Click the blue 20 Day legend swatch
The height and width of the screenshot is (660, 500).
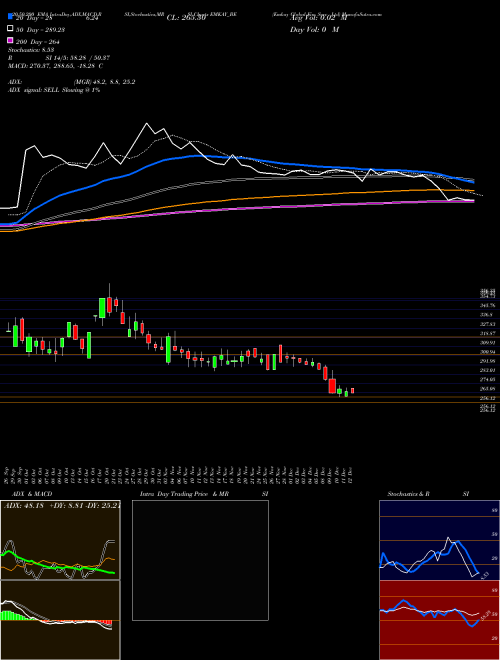10,17
